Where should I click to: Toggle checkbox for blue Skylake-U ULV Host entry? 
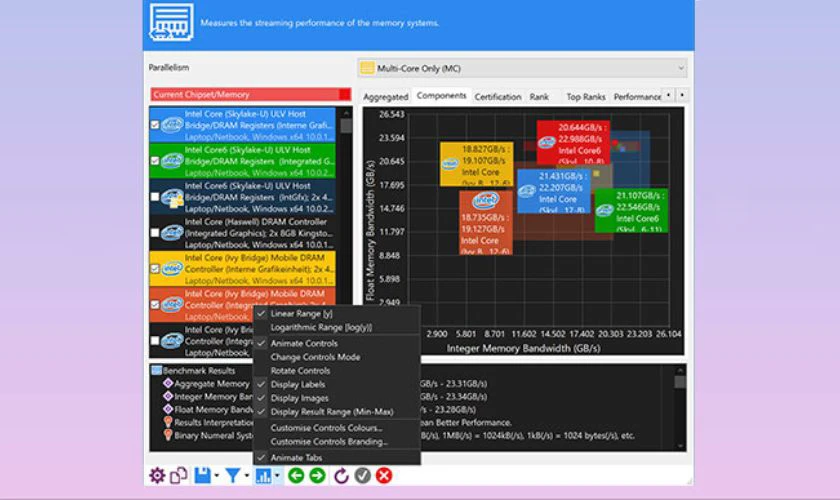[x=155, y=125]
